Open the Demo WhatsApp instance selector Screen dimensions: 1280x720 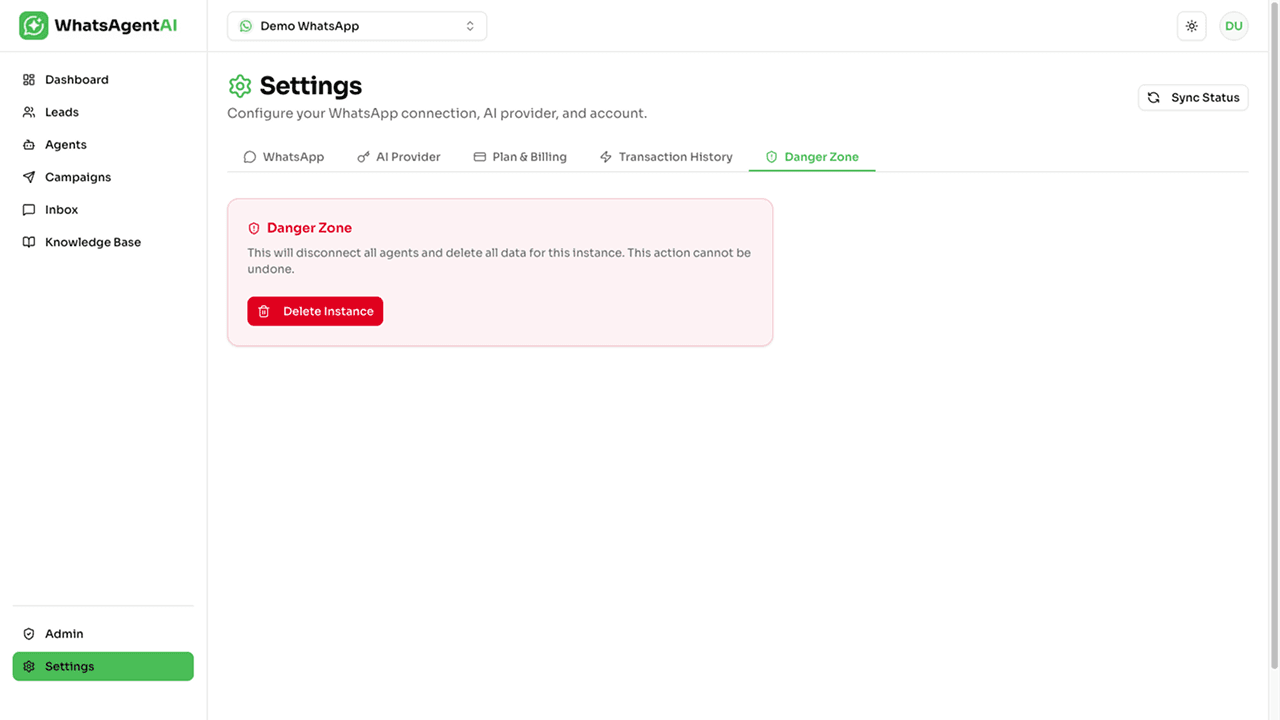click(357, 26)
